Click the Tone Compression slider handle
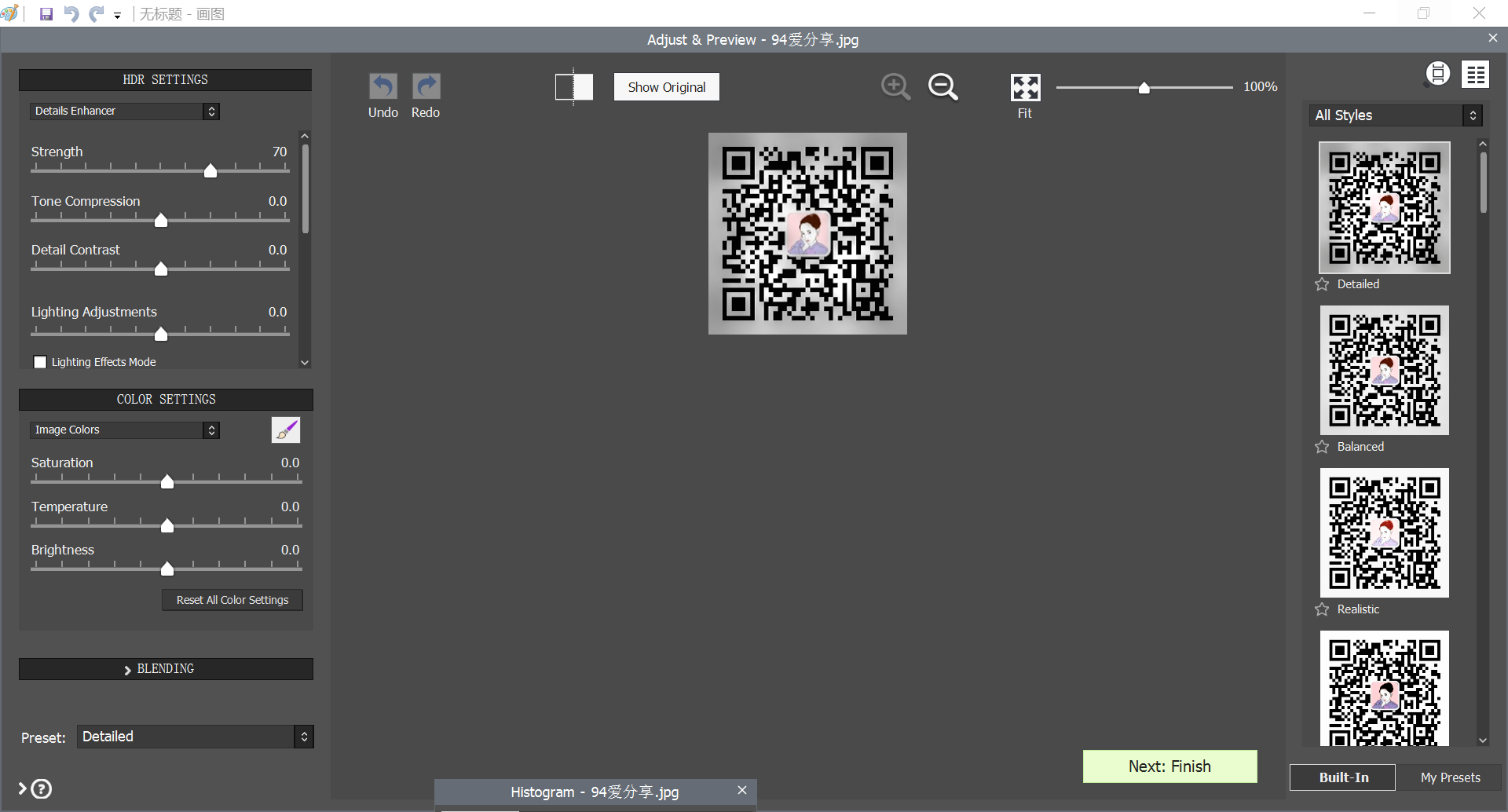 click(x=161, y=220)
